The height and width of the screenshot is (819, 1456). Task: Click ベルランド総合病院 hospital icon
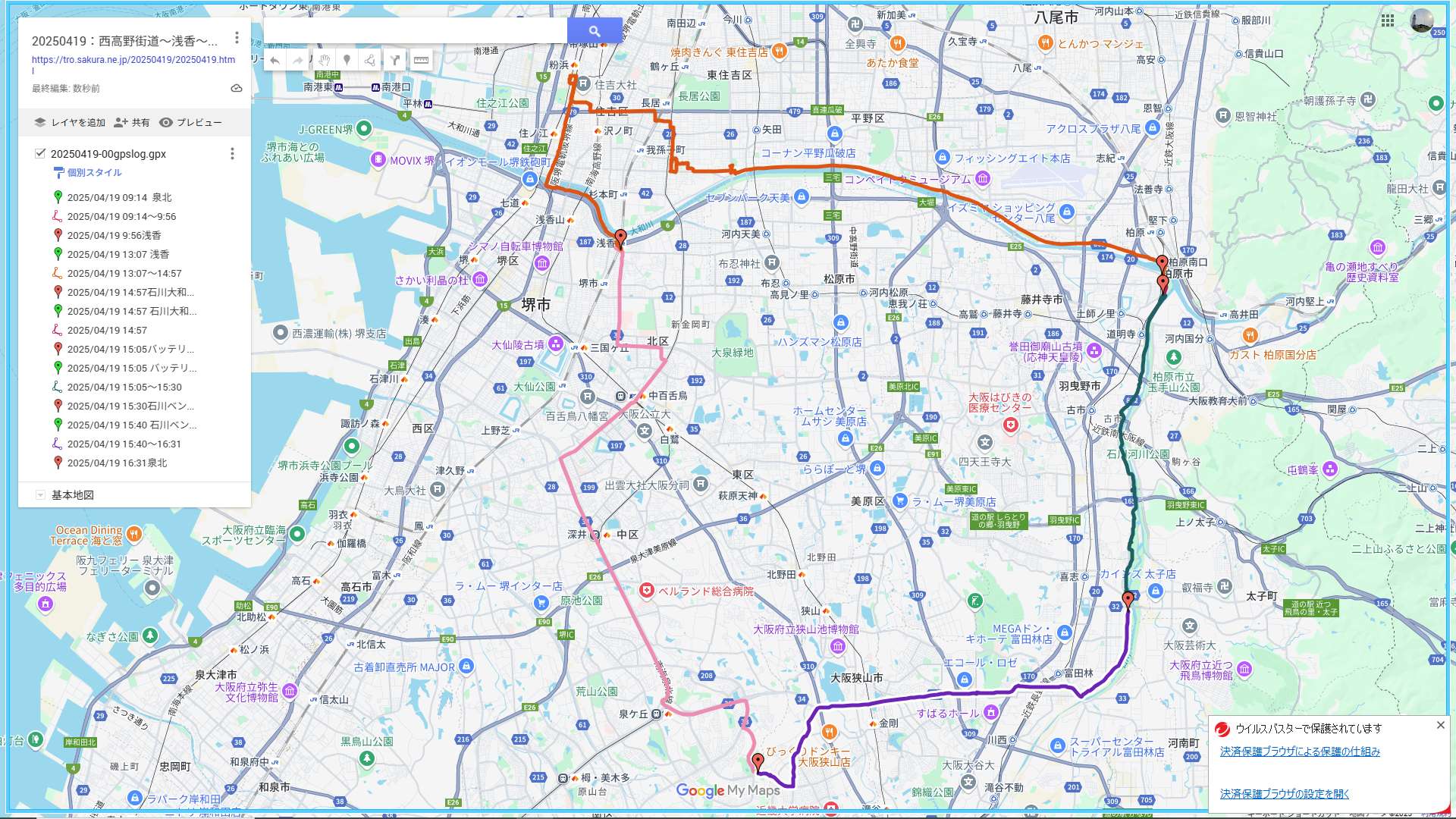(x=646, y=591)
